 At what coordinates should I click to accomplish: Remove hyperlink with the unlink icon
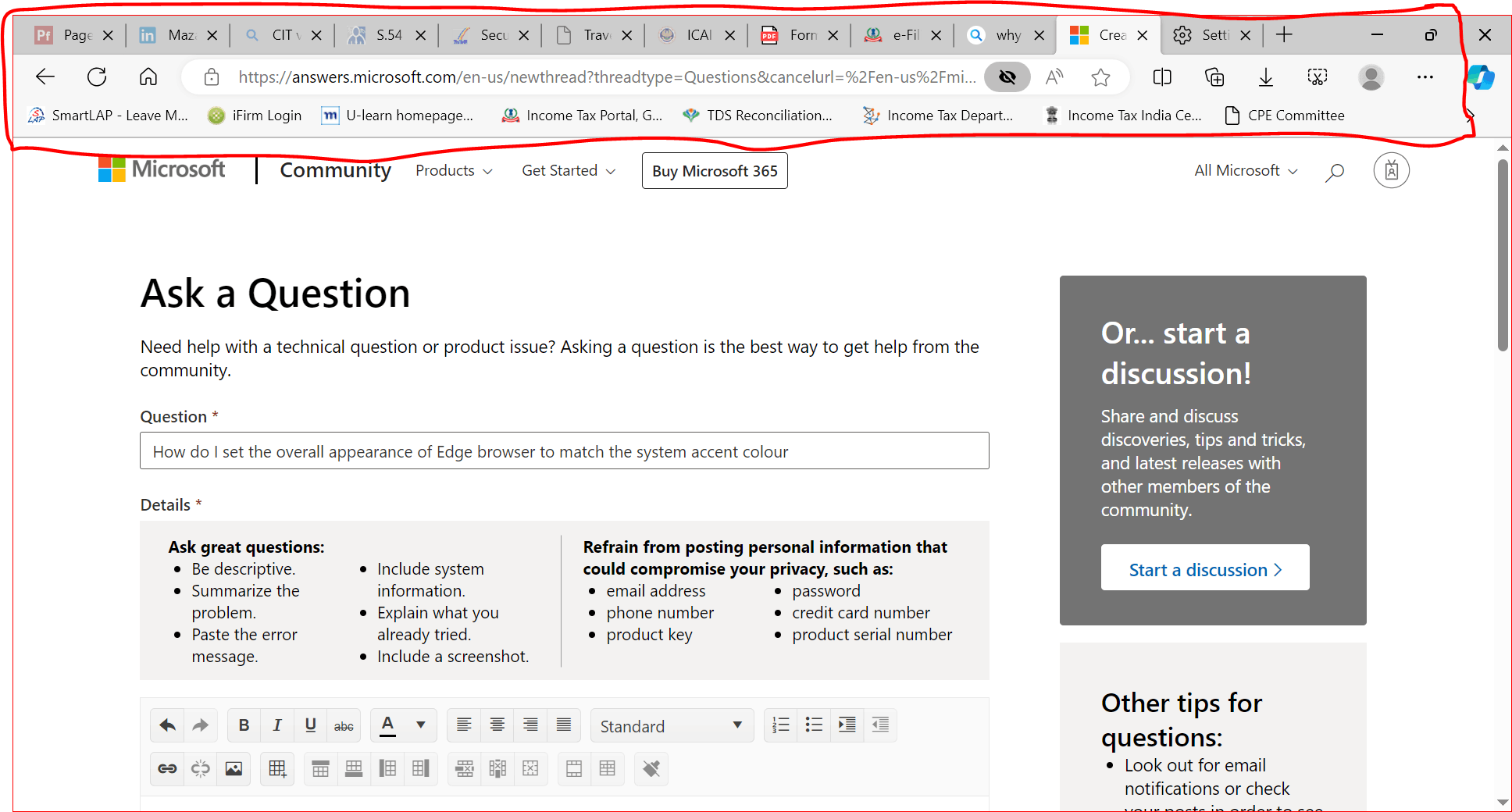tap(201, 769)
